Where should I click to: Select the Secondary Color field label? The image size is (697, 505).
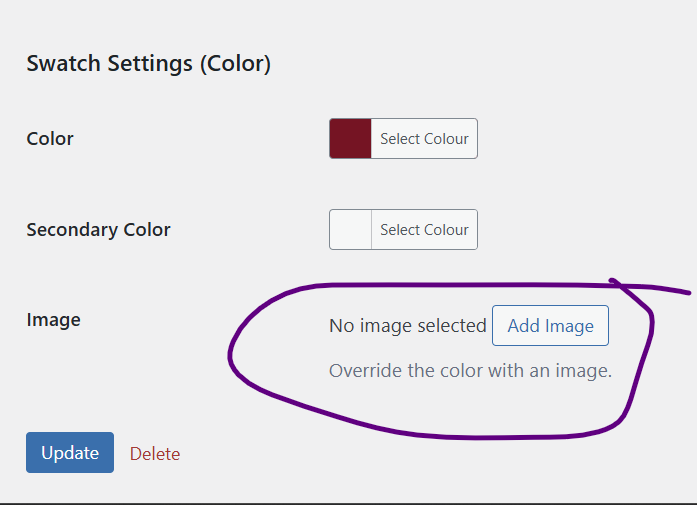[98, 230]
